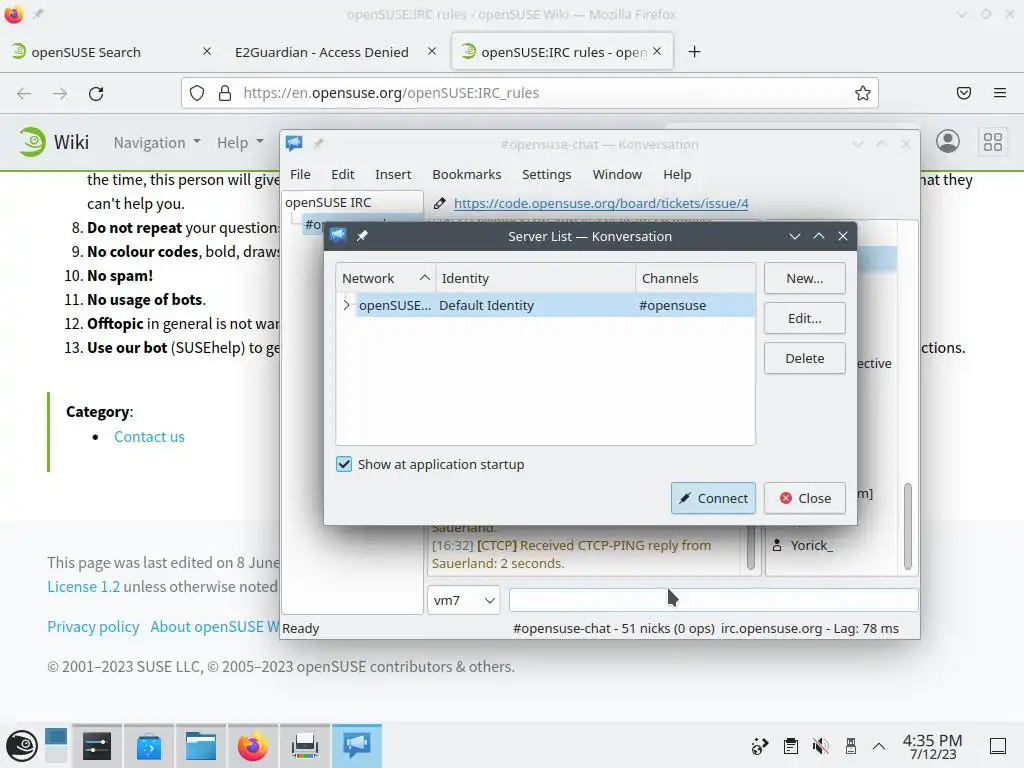Open Discover software center from taskbar
The height and width of the screenshot is (768, 1024).
tap(148, 746)
